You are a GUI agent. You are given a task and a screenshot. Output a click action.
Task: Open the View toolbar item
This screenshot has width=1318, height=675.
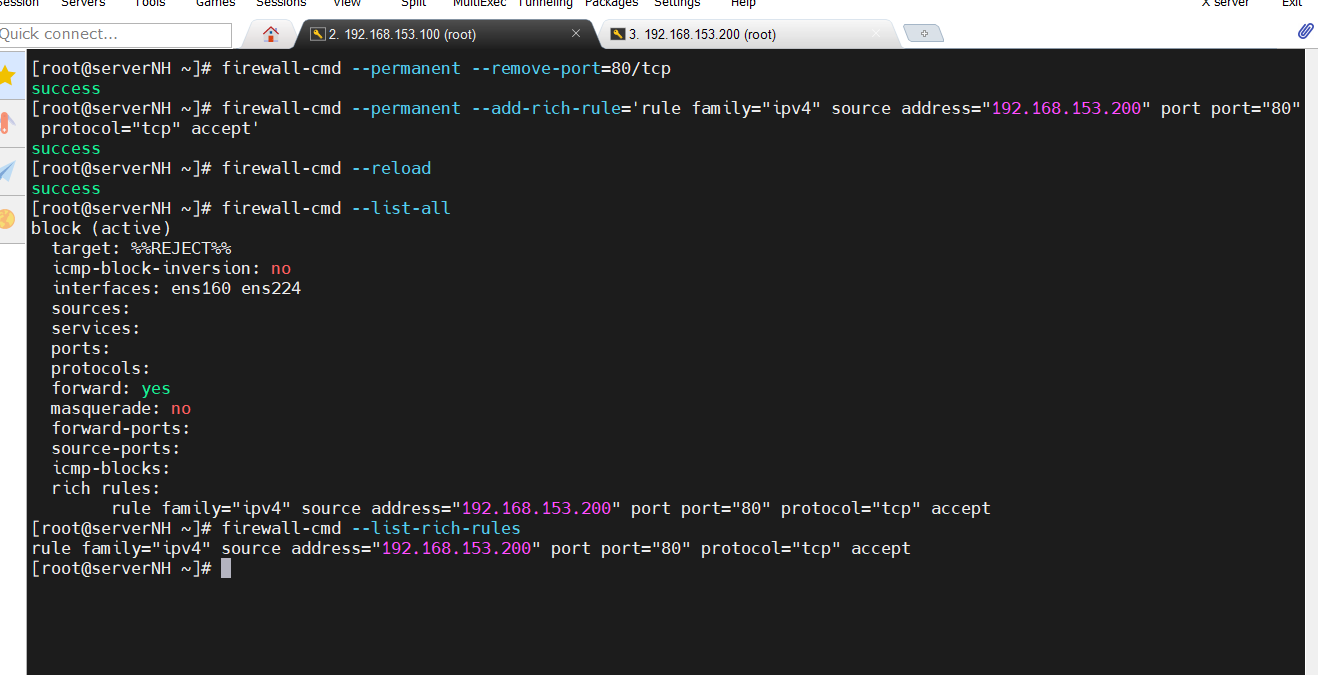pyautogui.click(x=347, y=4)
